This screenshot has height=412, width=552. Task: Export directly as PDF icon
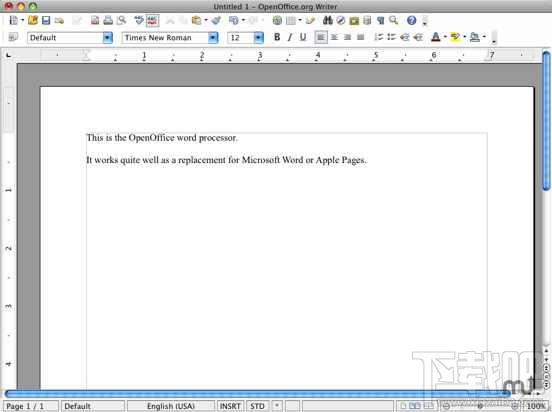click(x=95, y=20)
